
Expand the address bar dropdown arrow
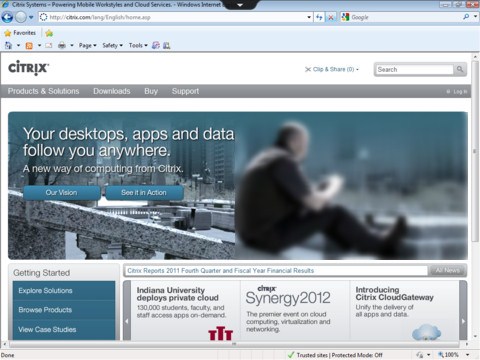coord(309,17)
